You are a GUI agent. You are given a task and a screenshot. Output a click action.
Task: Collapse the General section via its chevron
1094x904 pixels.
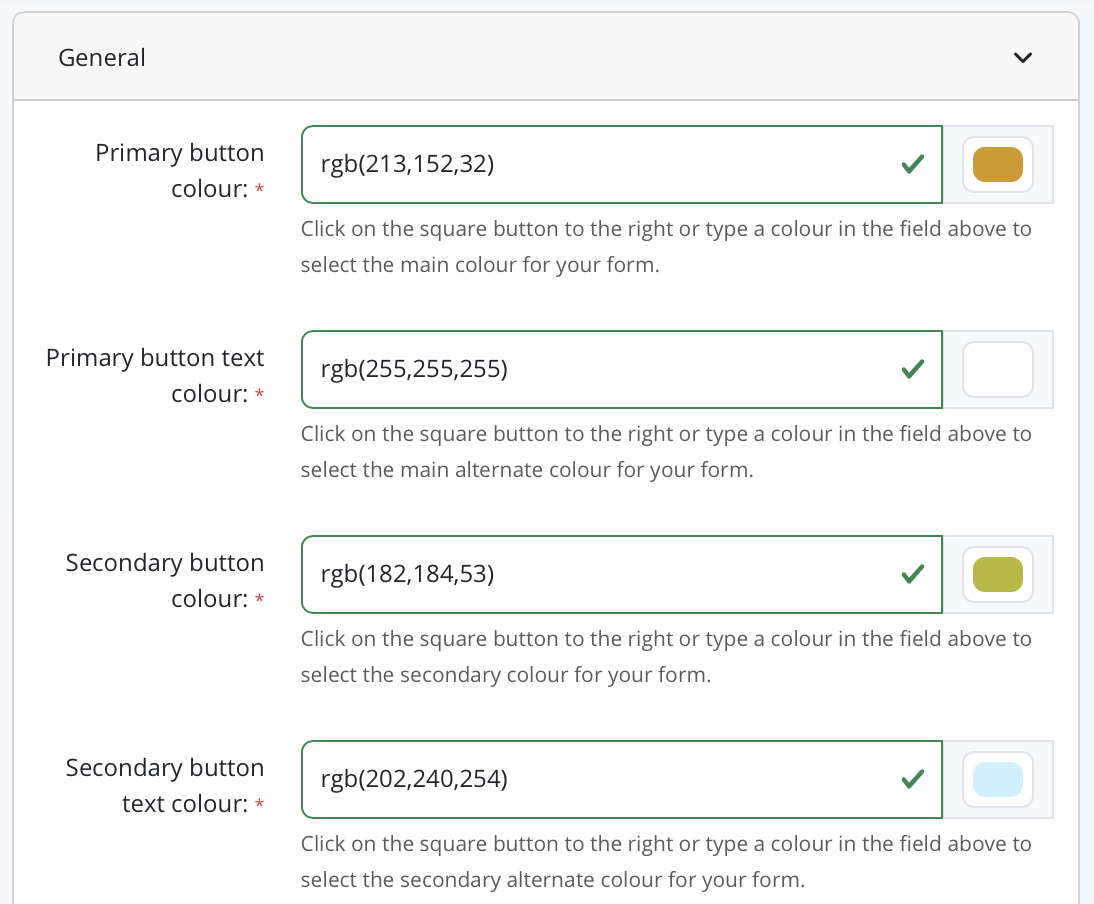tap(1023, 57)
